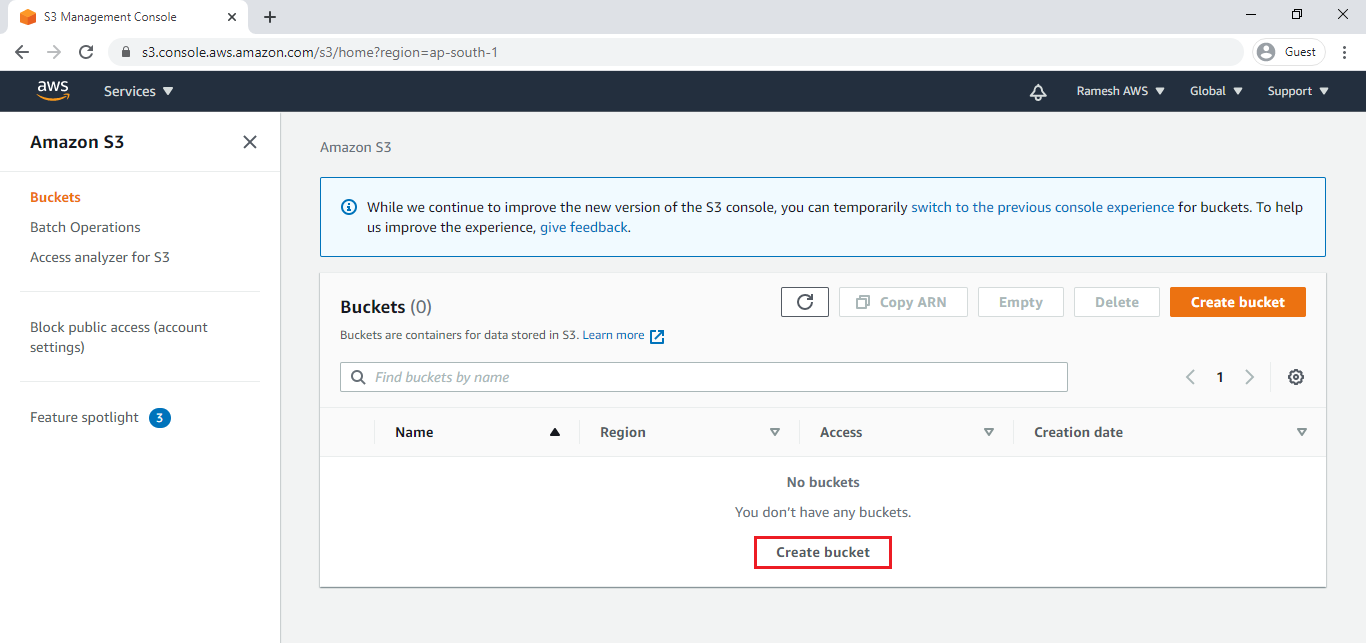Expand the Support menu
Image resolution: width=1366 pixels, height=643 pixels.
coord(1298,91)
